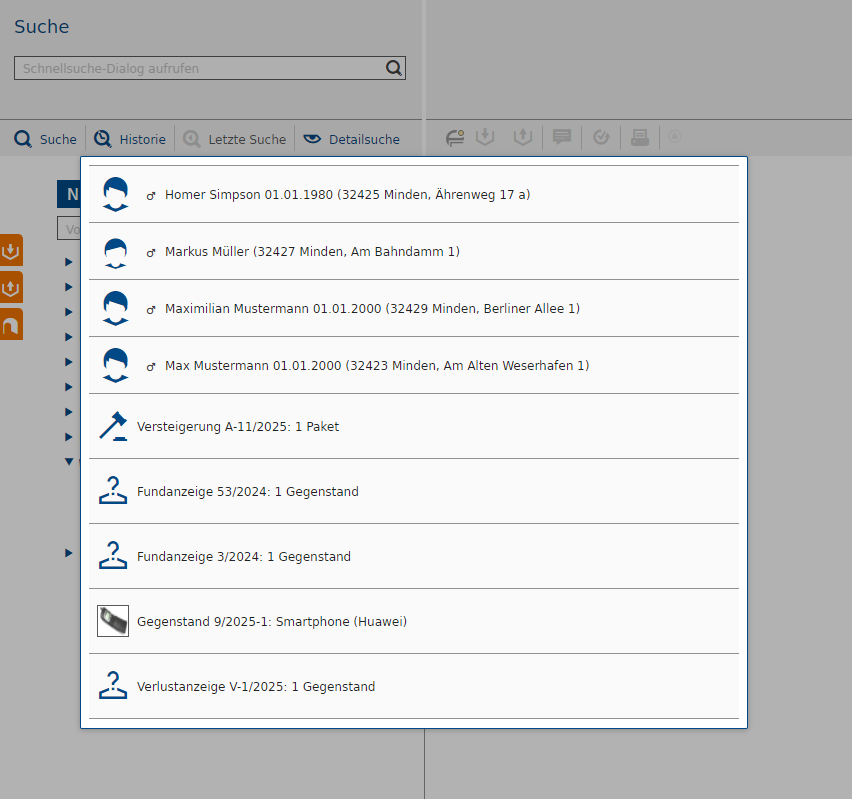
Task: Open the Smartphone (Huawei) thumbnail image
Action: pyautogui.click(x=113, y=621)
